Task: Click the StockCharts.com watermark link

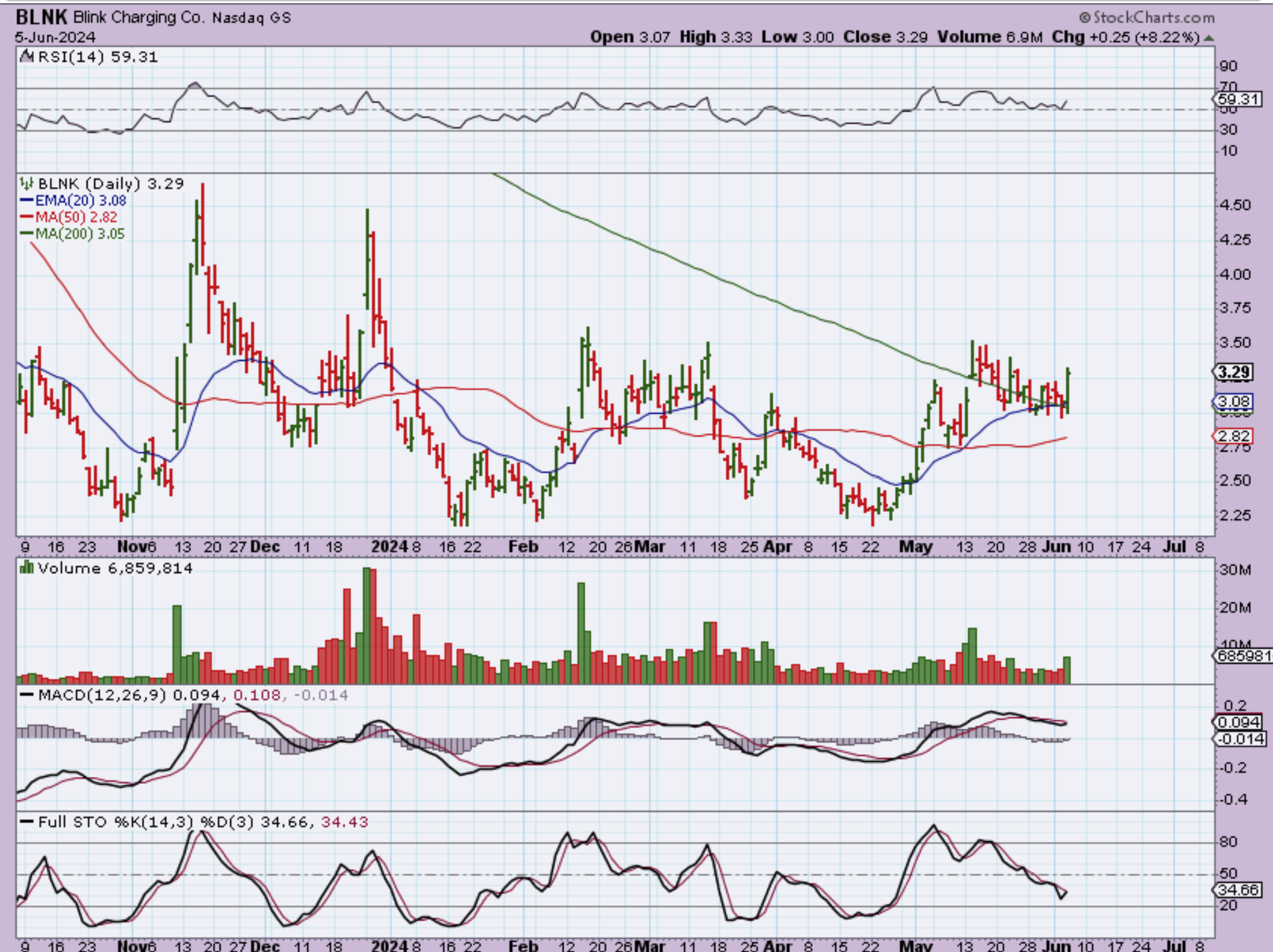Action: pos(1153,18)
